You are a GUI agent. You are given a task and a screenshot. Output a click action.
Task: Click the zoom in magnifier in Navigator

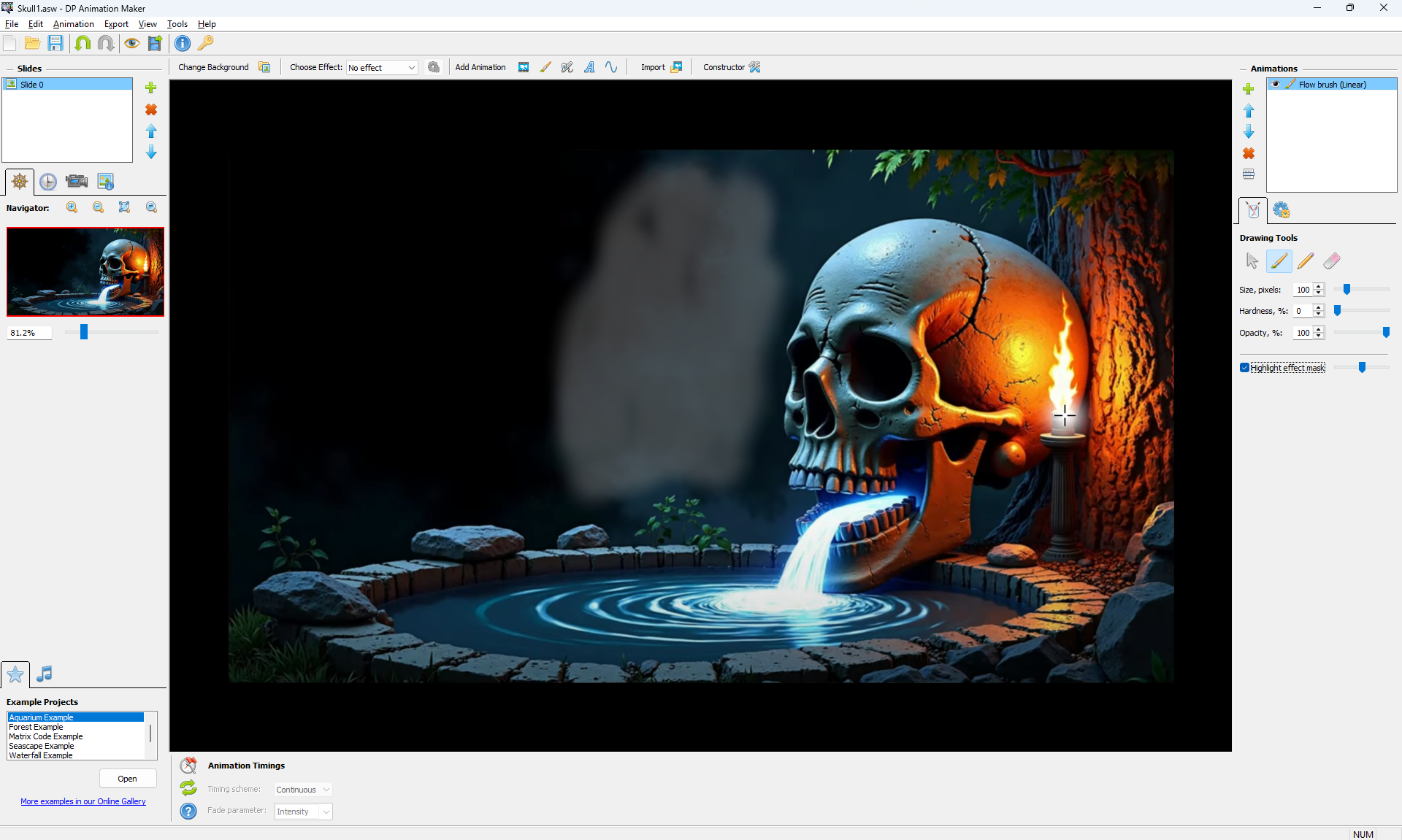click(72, 208)
